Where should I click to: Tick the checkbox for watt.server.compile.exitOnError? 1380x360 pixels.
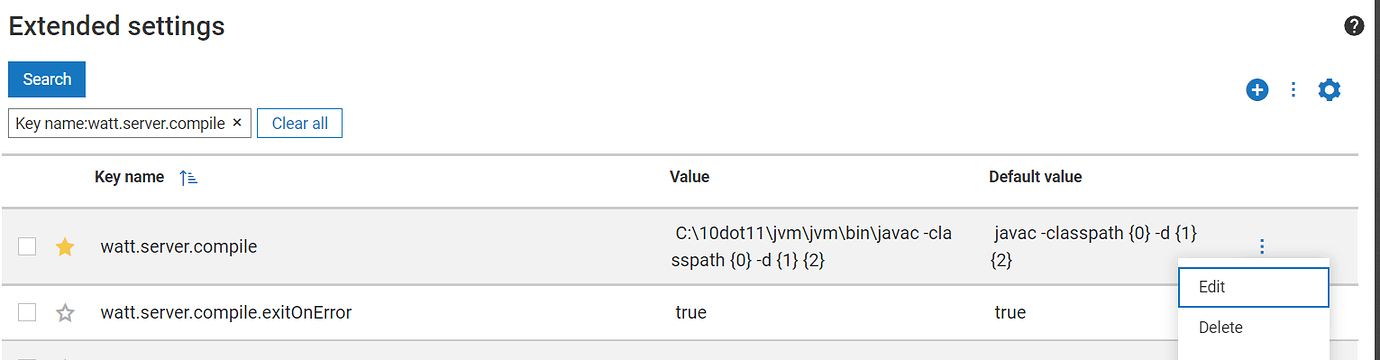(x=28, y=313)
